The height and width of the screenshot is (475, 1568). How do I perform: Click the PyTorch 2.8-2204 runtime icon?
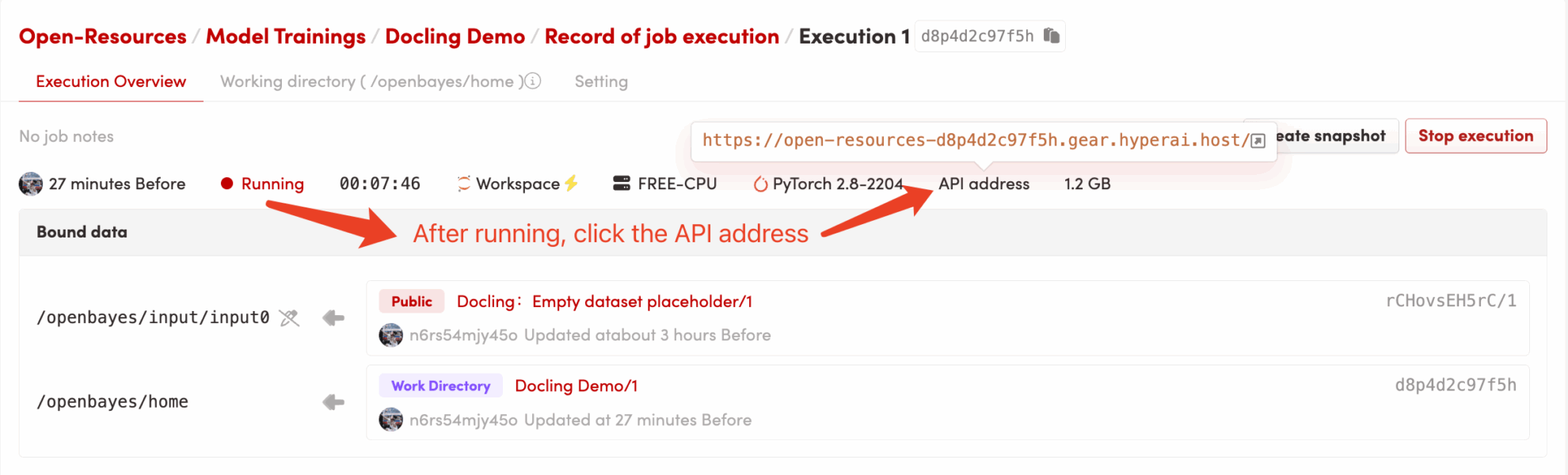(x=760, y=184)
